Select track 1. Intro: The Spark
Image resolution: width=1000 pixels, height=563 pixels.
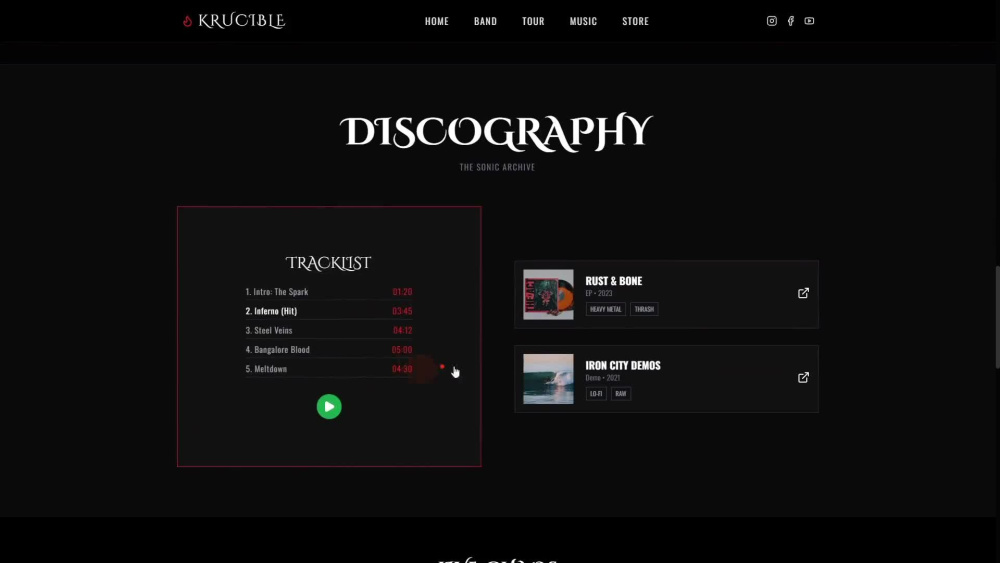(x=329, y=291)
